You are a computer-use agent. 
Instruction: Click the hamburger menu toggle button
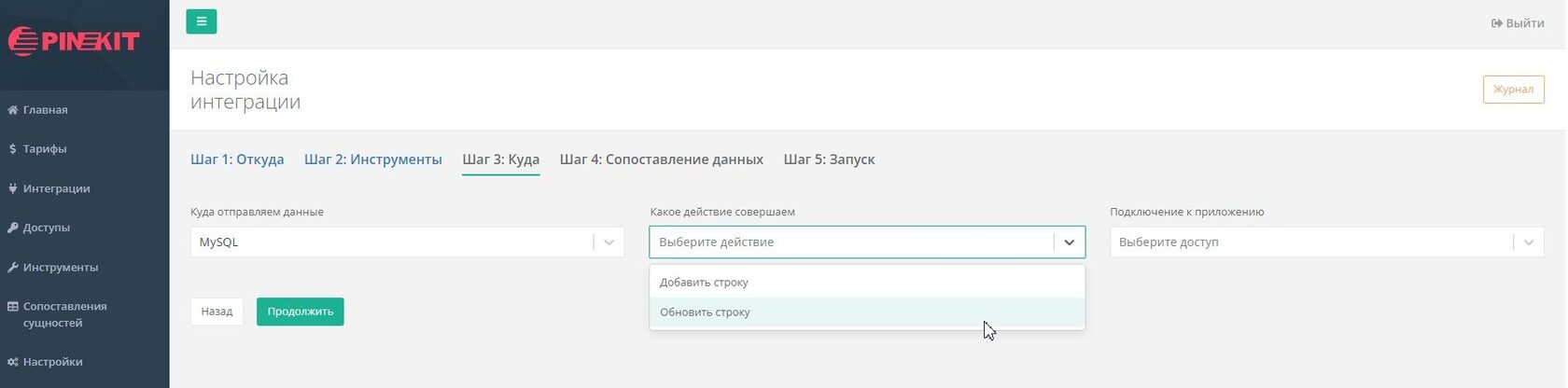202,21
